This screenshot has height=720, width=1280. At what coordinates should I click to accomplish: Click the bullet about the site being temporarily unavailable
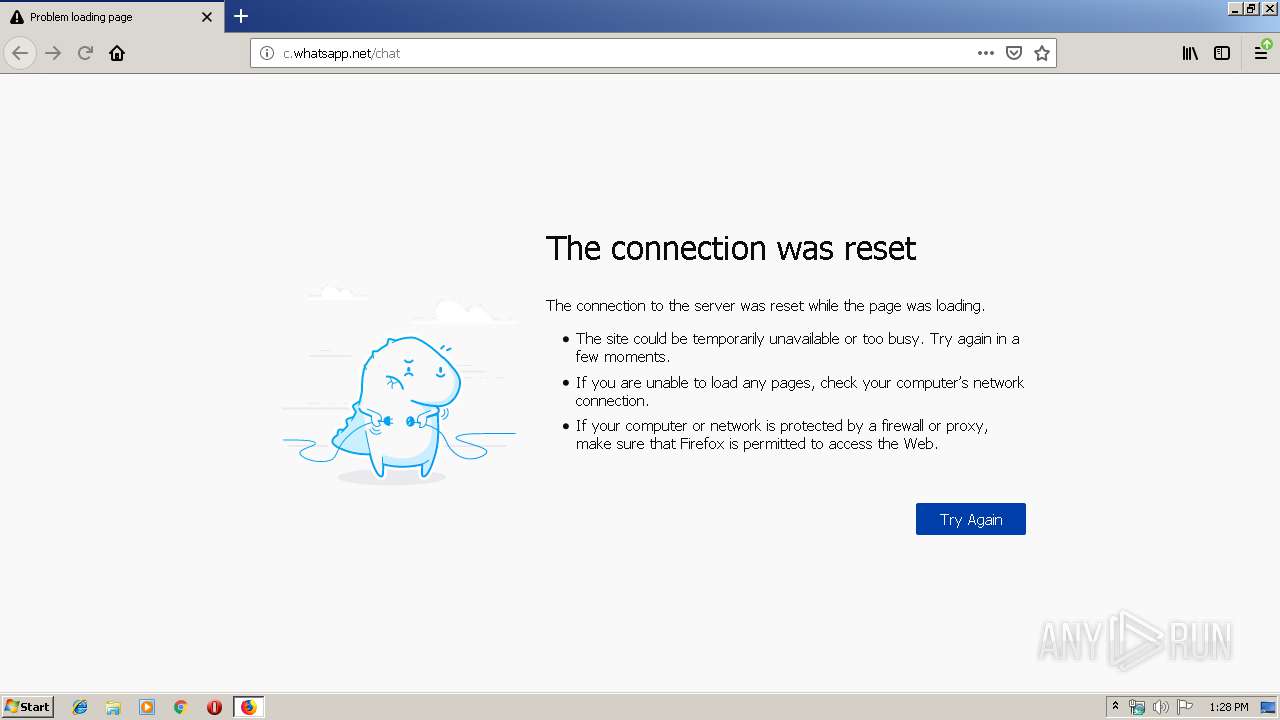coord(797,347)
